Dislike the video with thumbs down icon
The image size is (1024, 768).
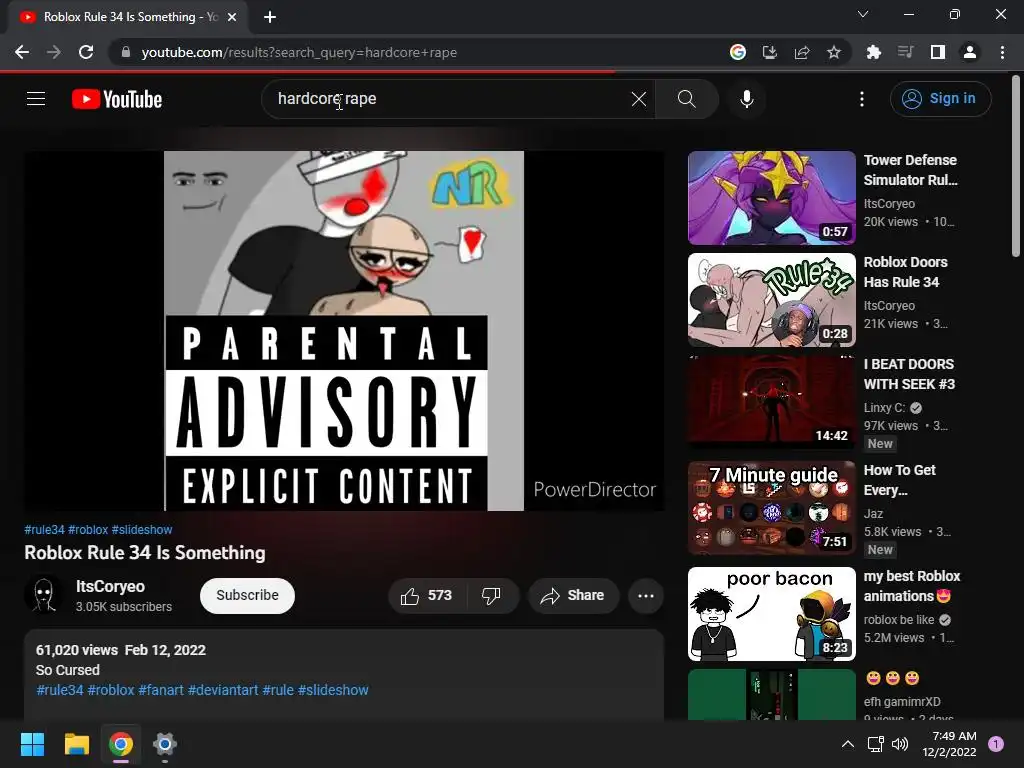[x=492, y=596]
